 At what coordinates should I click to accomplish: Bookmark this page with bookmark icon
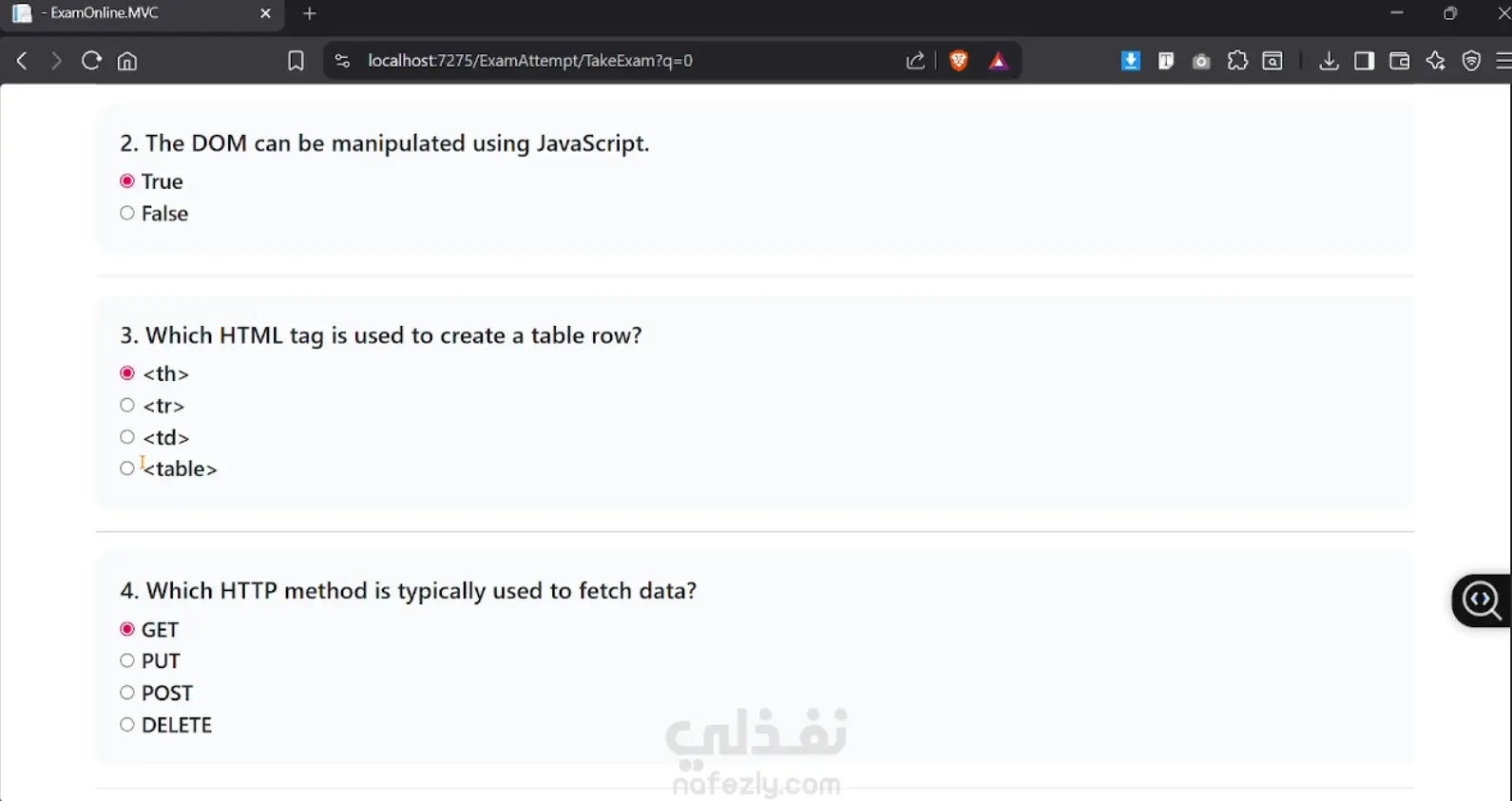[x=296, y=61]
